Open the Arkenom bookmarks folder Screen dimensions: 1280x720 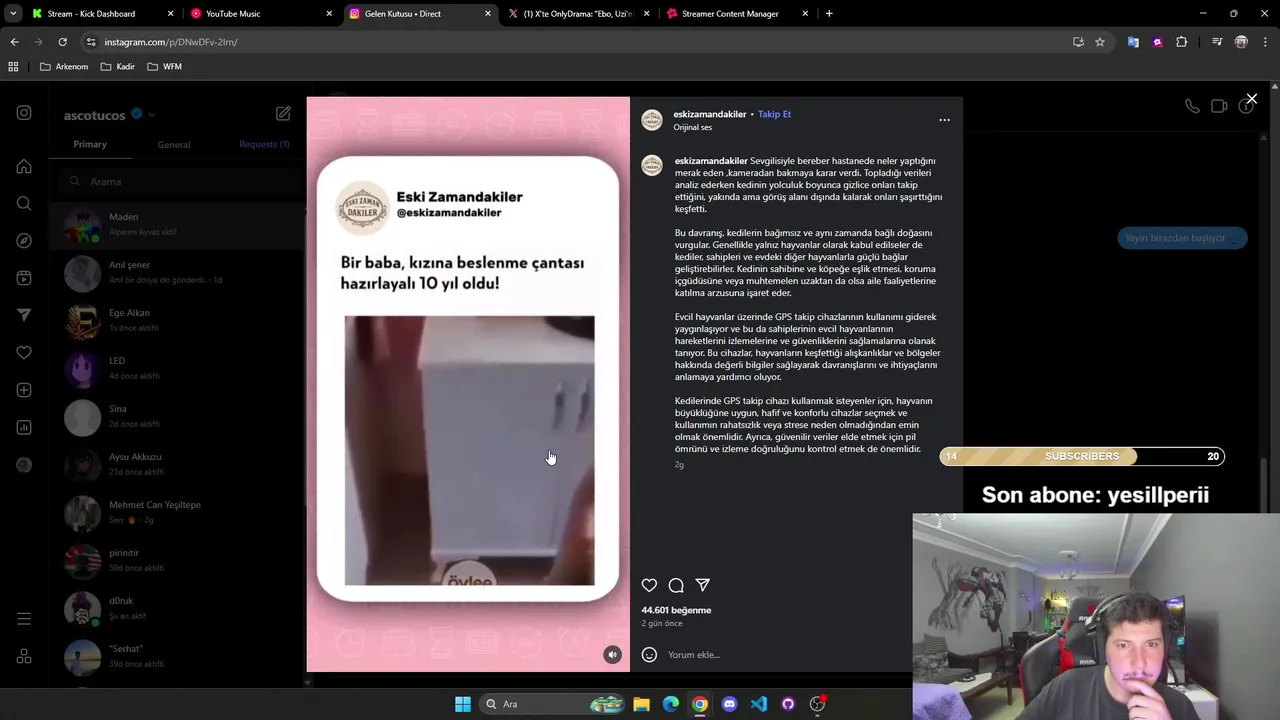click(x=64, y=67)
